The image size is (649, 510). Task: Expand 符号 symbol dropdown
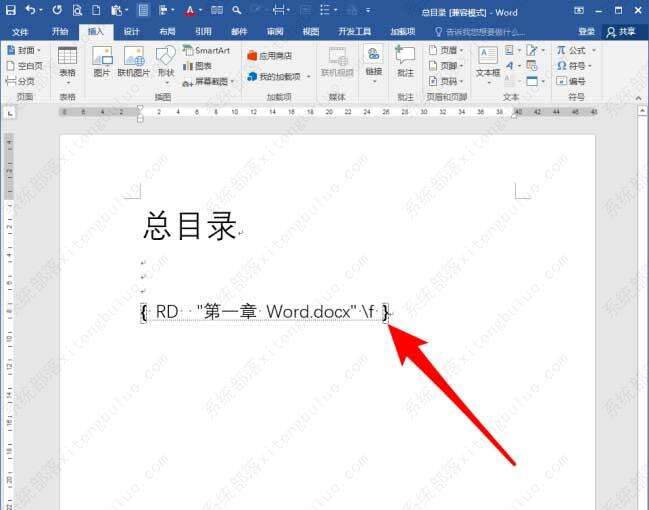point(590,66)
